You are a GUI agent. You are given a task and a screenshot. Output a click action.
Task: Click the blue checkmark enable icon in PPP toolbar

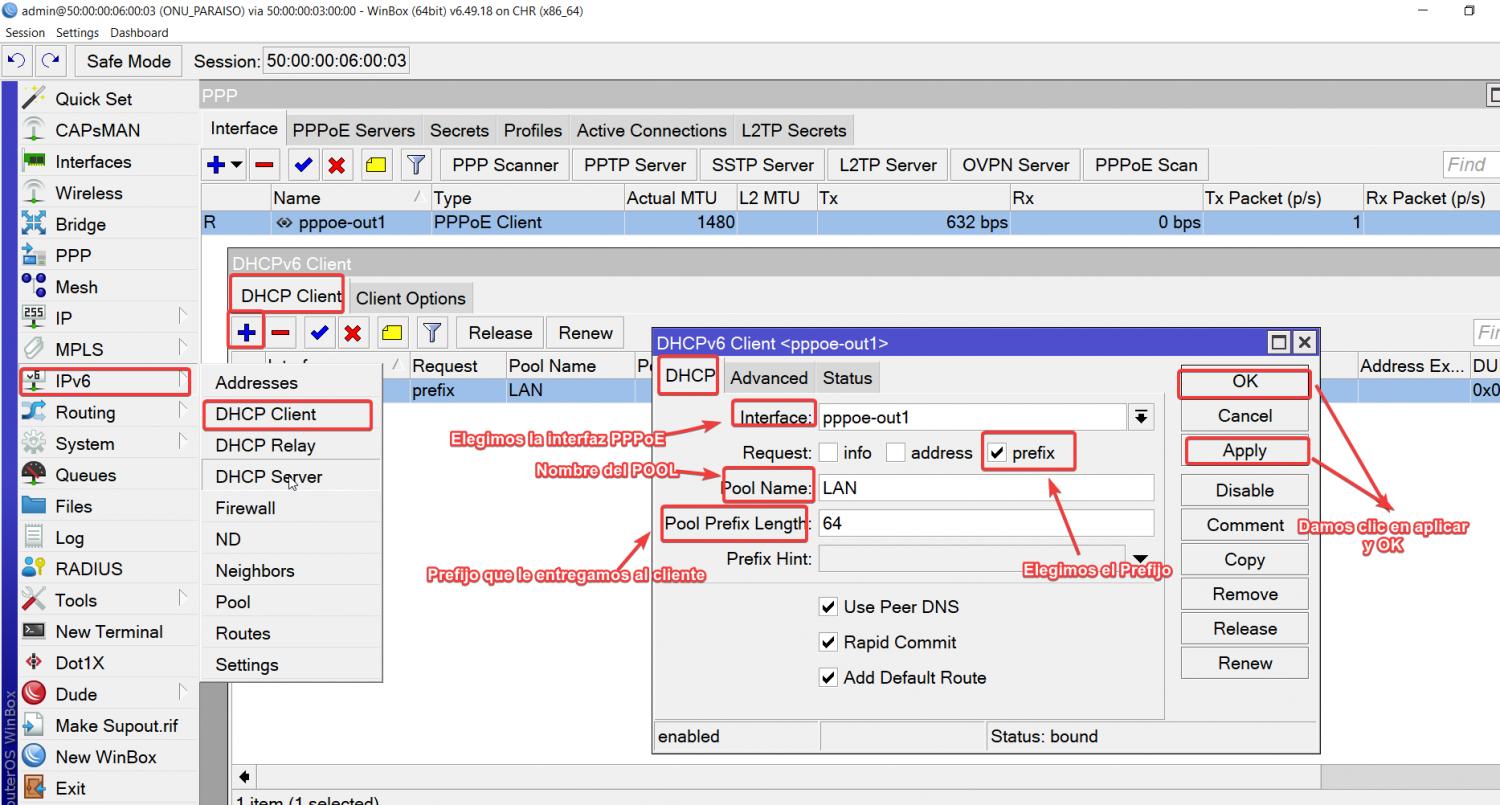coord(304,165)
